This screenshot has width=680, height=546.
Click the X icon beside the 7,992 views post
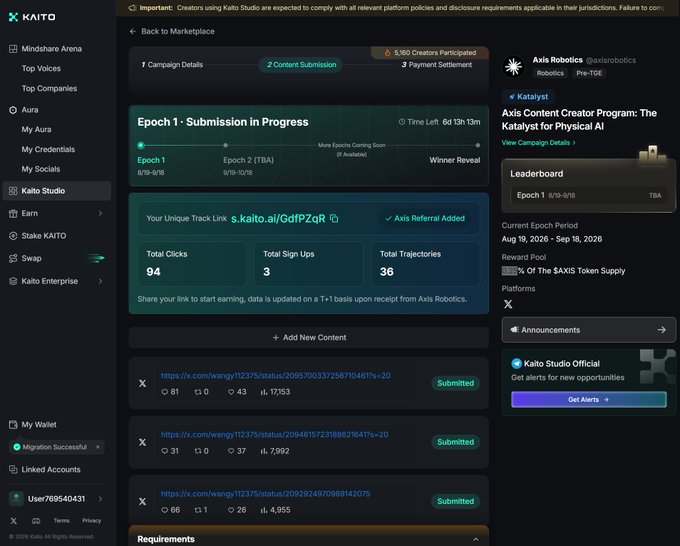[142, 442]
